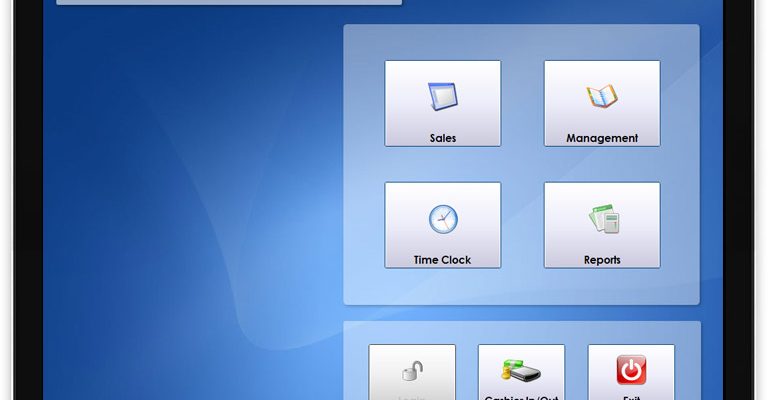768x400 pixels.
Task: Click the blue clock Time Clock icon
Action: (442, 218)
